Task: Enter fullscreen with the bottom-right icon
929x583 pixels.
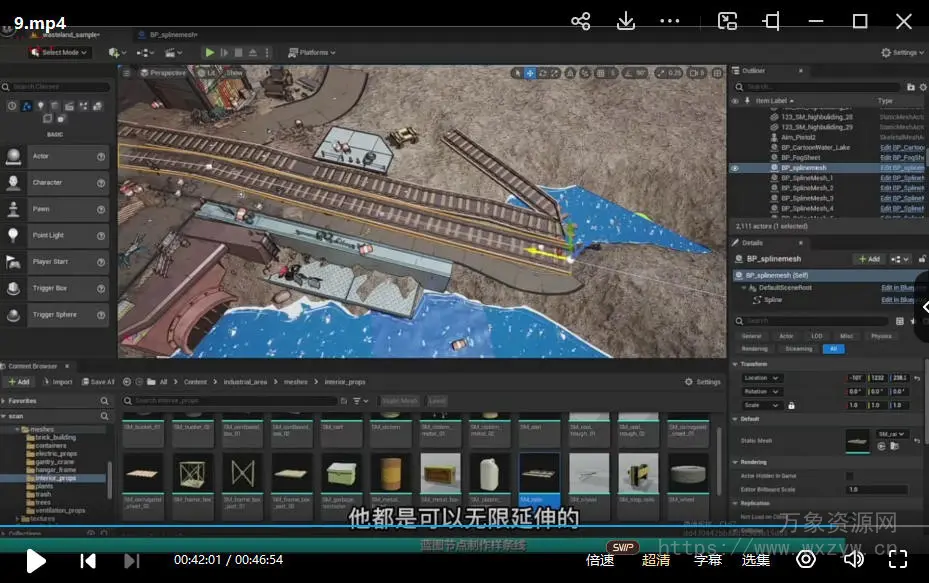Action: (x=898, y=560)
